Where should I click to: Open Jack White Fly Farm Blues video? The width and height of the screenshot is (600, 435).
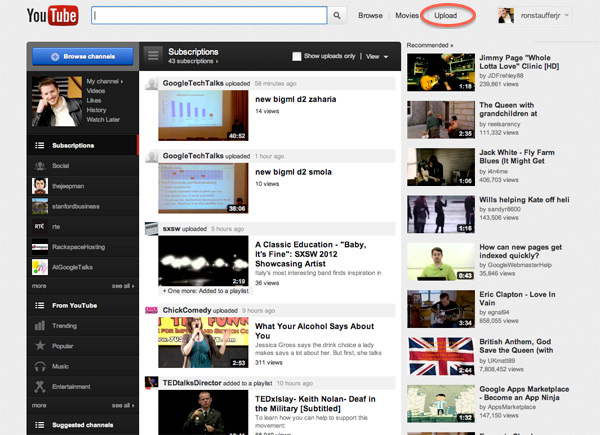tap(517, 156)
